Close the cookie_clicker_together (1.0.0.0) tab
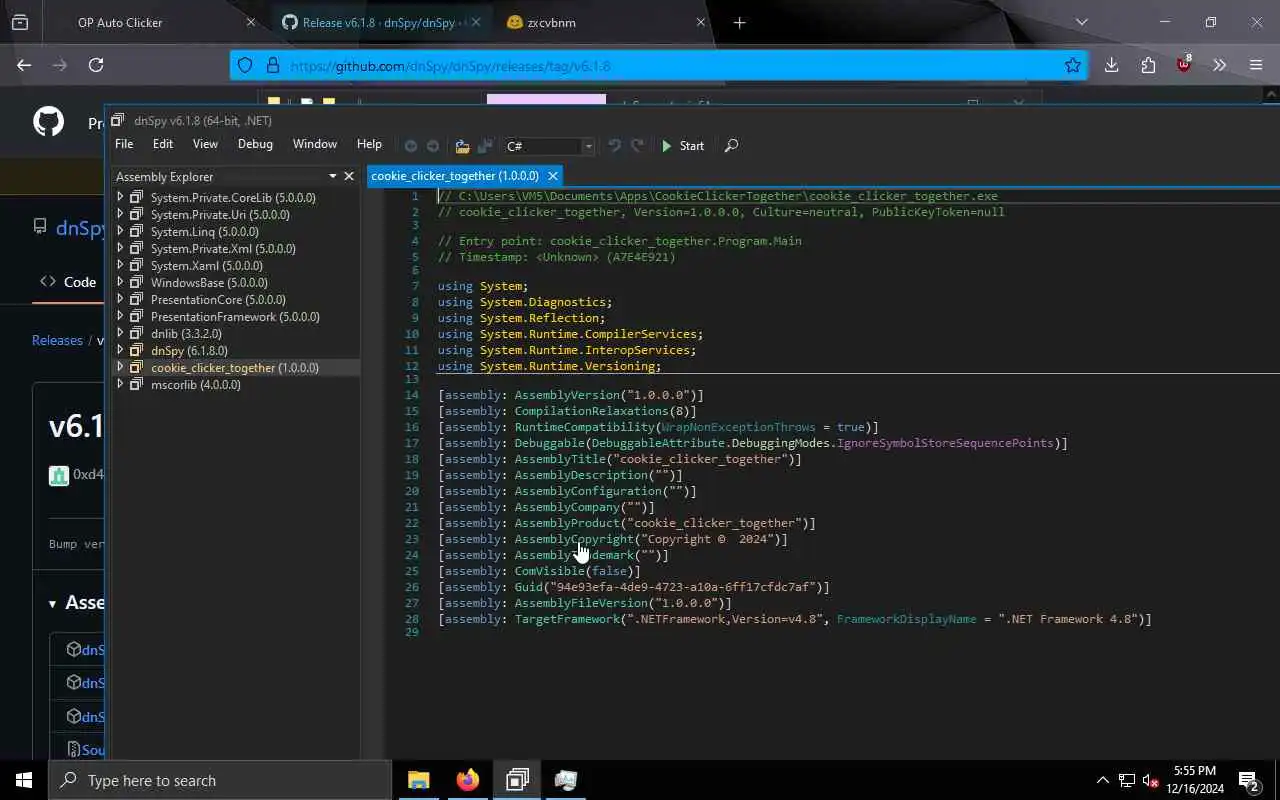 (x=552, y=176)
